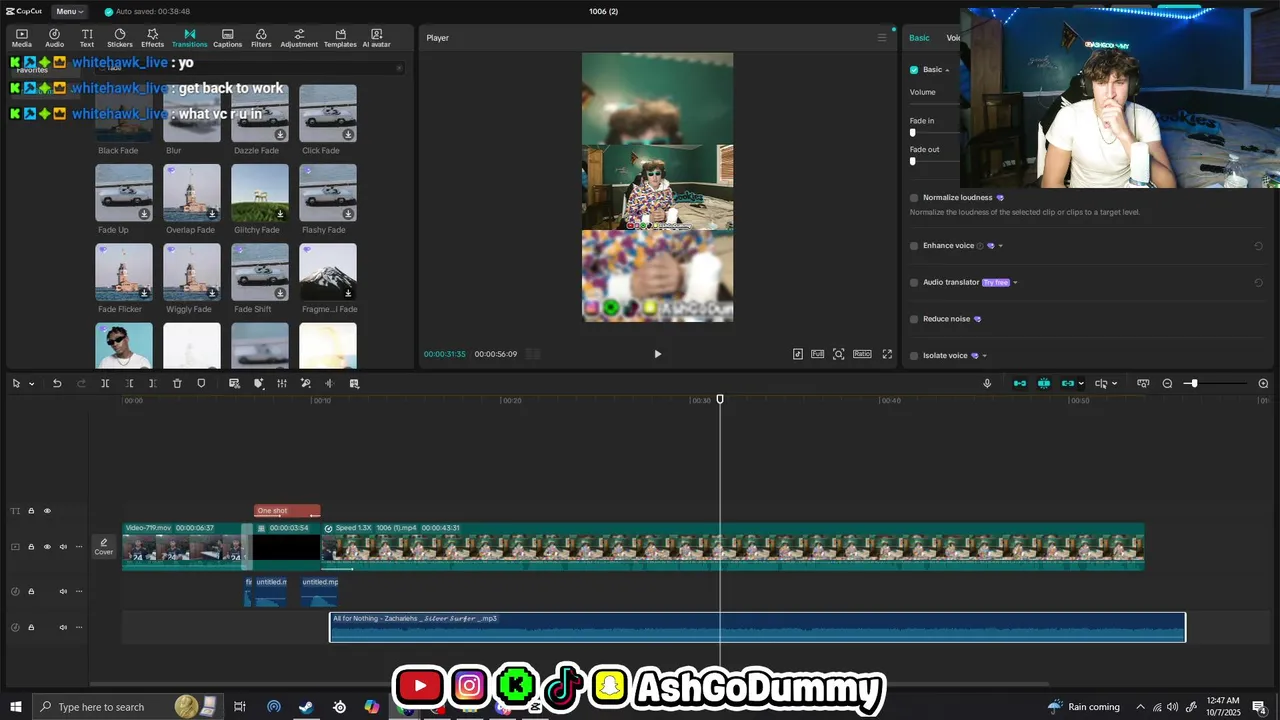Enable Reduce noise checkbox
Image resolution: width=1280 pixels, height=720 pixels.
[x=914, y=319]
